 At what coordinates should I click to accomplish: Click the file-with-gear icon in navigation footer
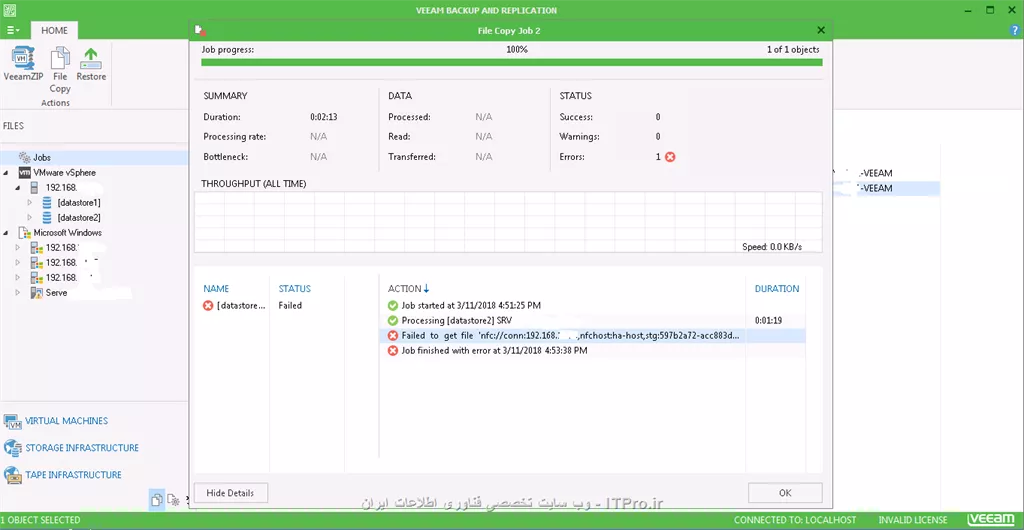coord(173,499)
